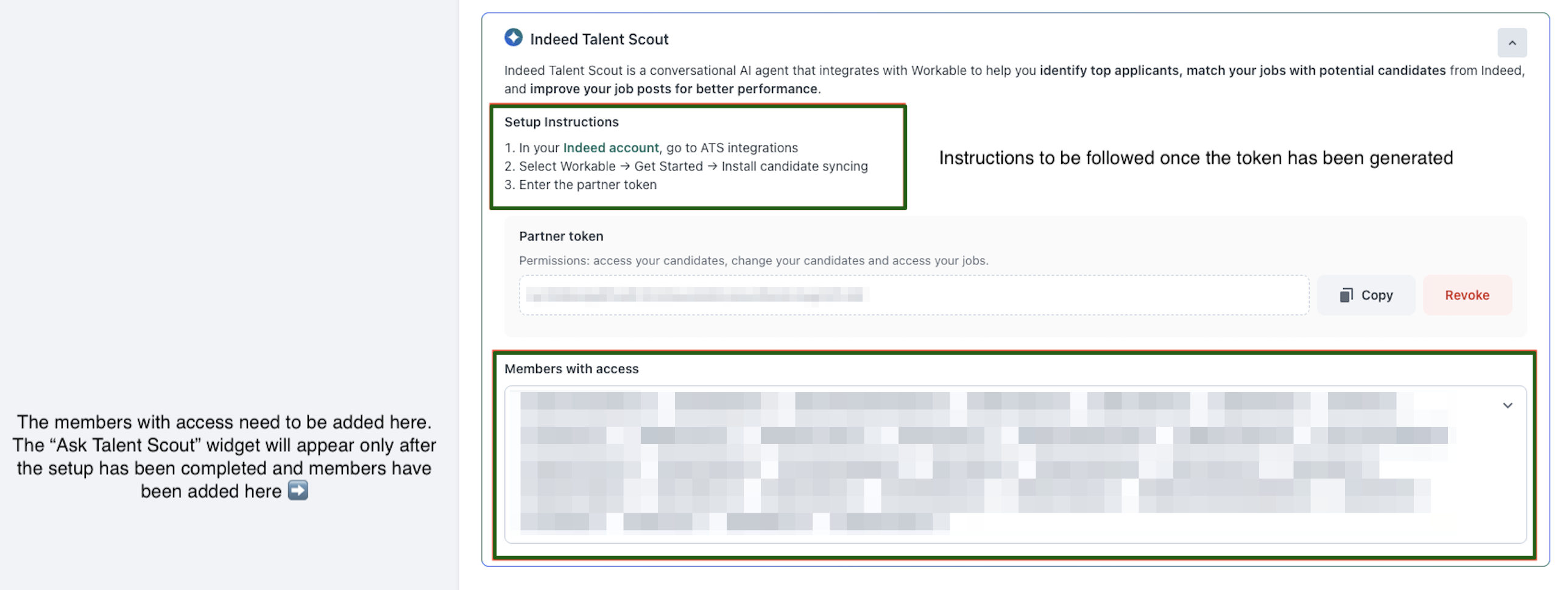
Task: Click the 'identify top applicants' bold description text
Action: pyautogui.click(x=1109, y=71)
